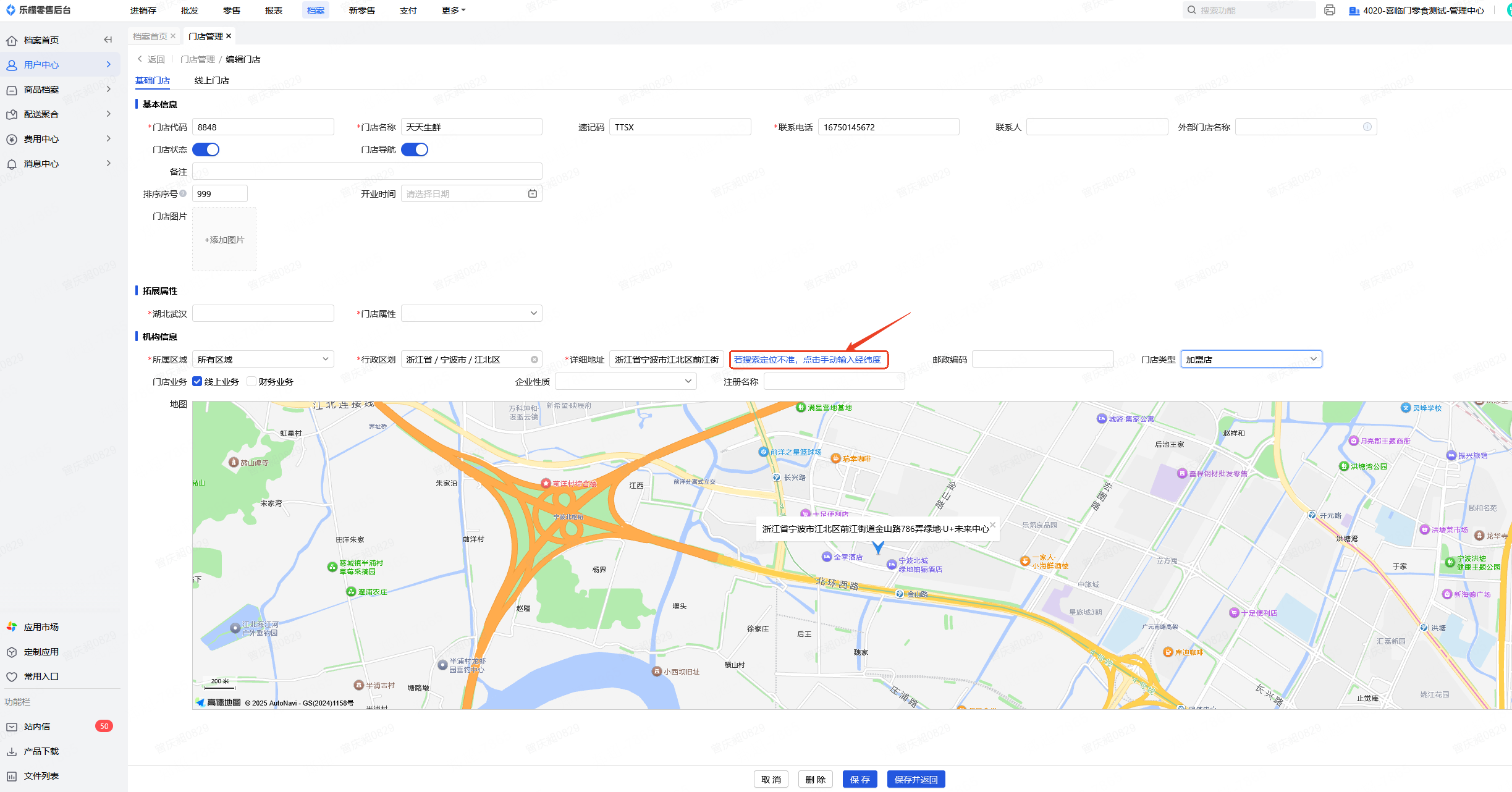The width and height of the screenshot is (1512, 792).
Task: Click the 门店名称 input field
Action: point(471,127)
